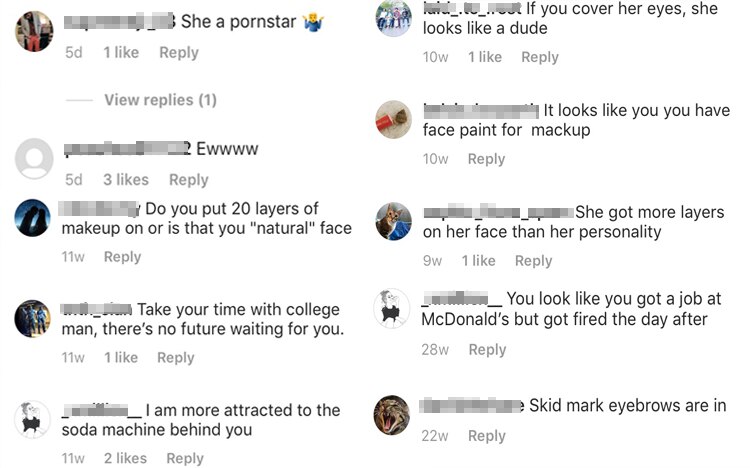Click grey default avatar beside "Ewwww" comment

pos(34,159)
